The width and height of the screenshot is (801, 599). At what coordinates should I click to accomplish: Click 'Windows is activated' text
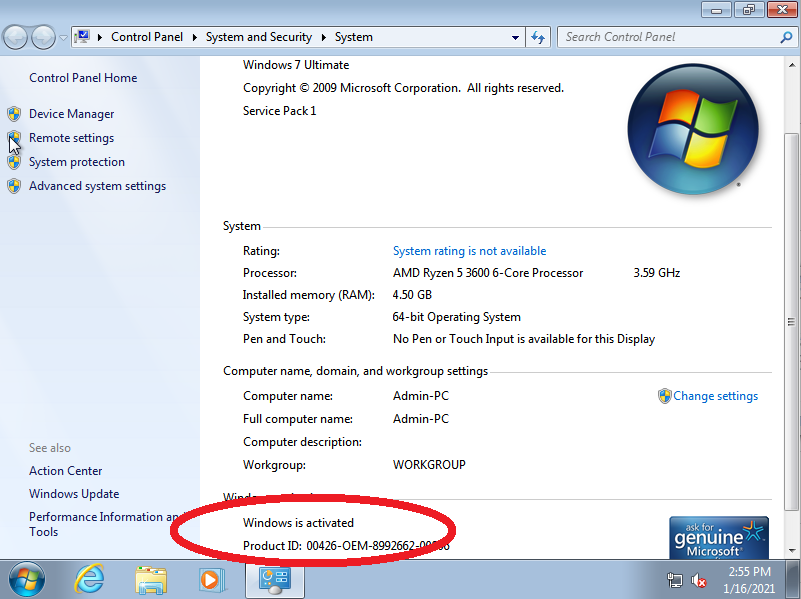click(x=298, y=522)
